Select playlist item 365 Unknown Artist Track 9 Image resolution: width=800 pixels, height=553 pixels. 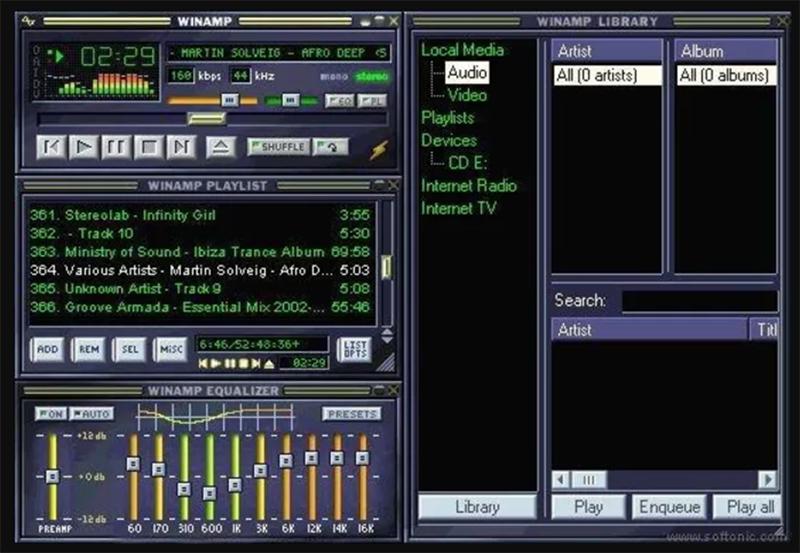tap(199, 288)
